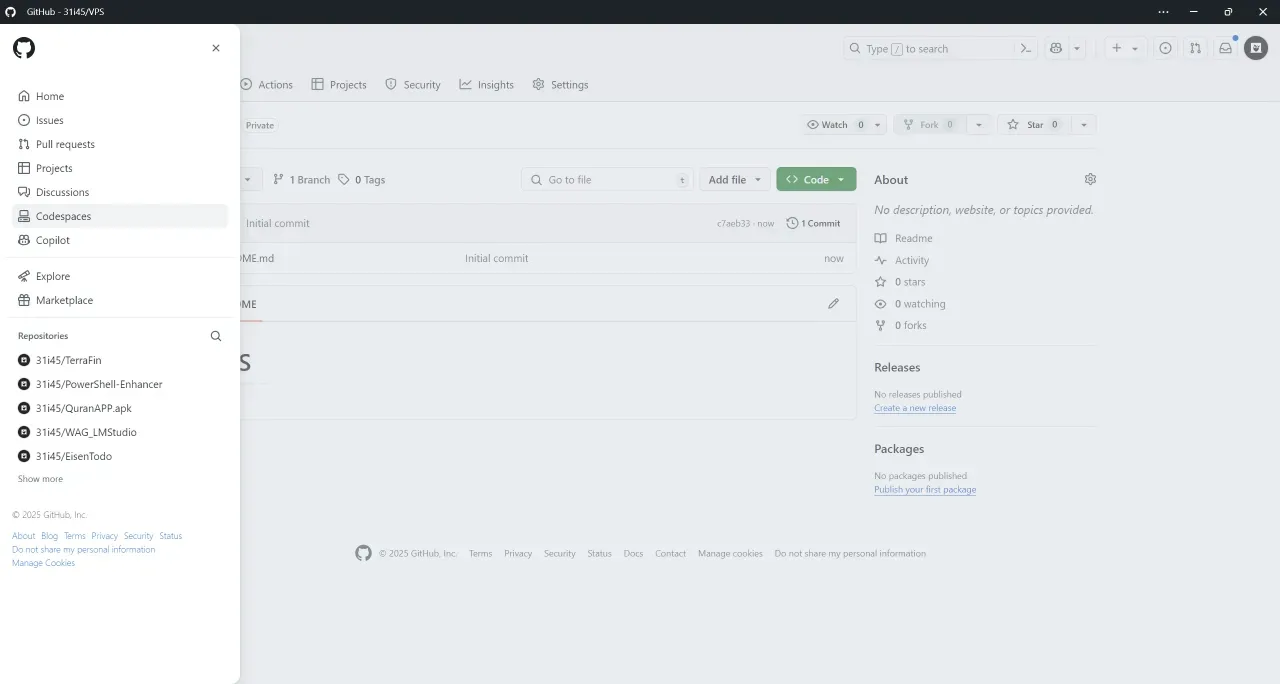This screenshot has height=684, width=1280.
Task: Edit the README with the pencil icon
Action: tap(833, 304)
